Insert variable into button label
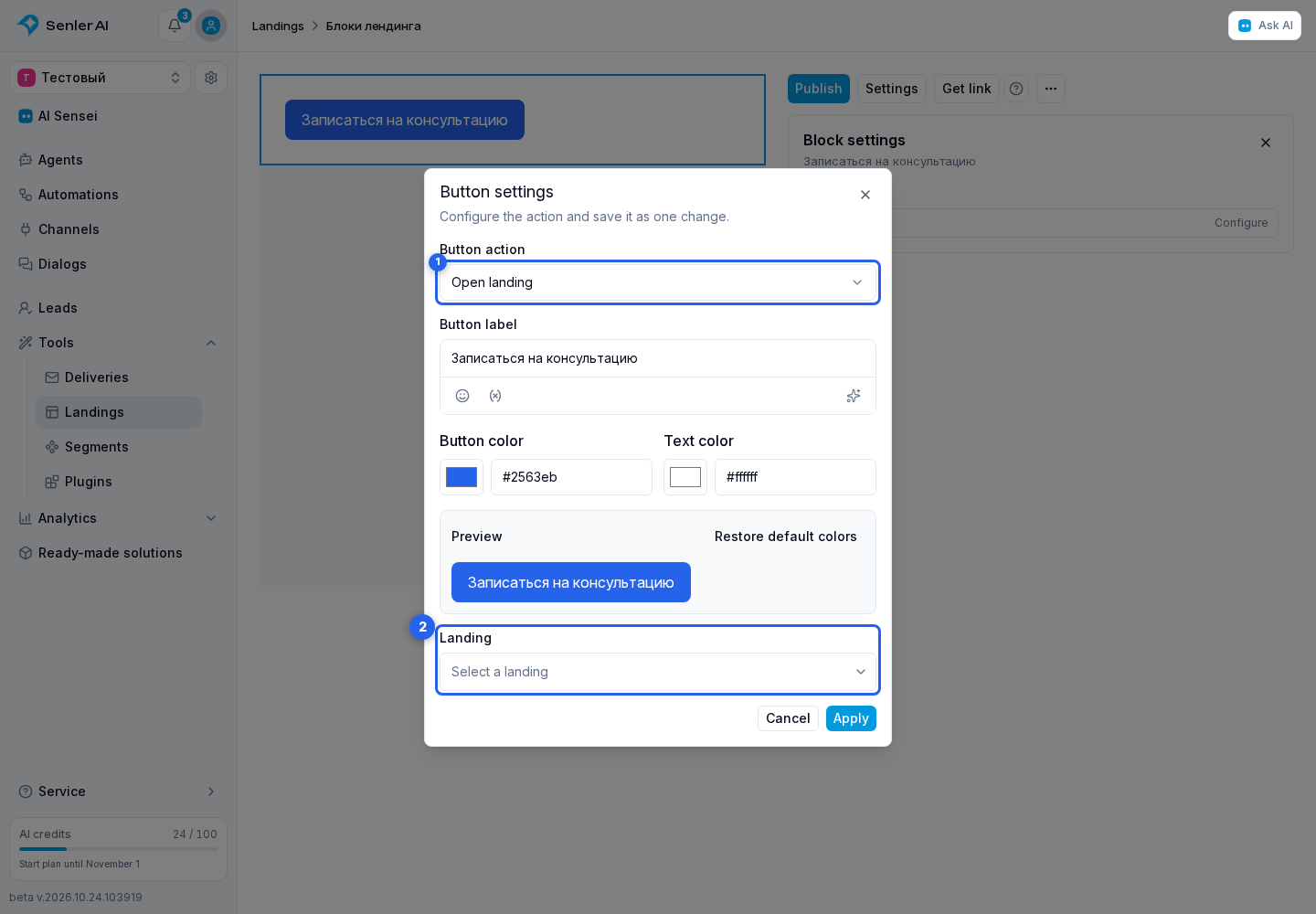 [495, 396]
